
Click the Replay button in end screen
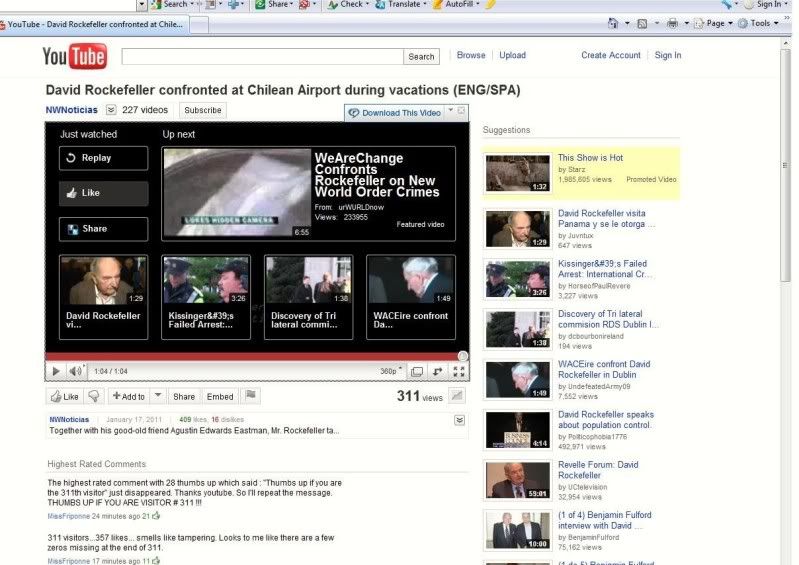(103, 158)
